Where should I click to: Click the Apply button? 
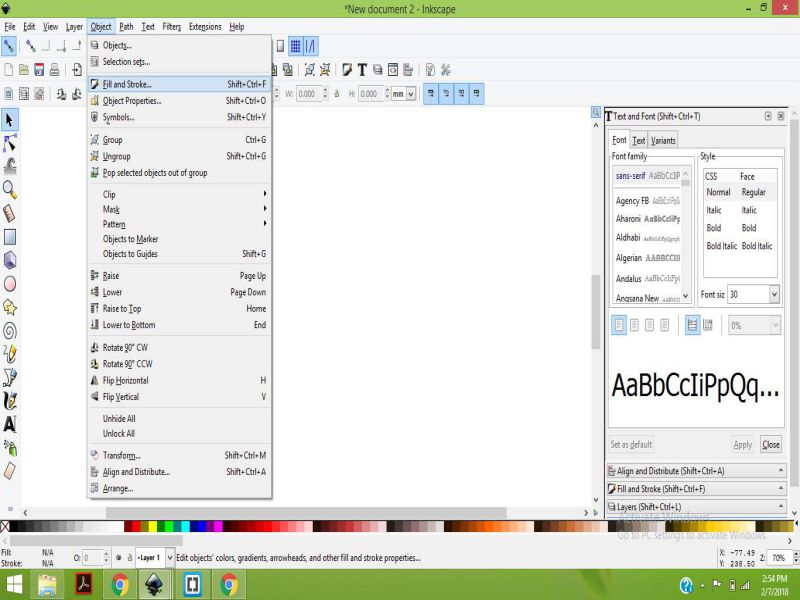coord(742,445)
